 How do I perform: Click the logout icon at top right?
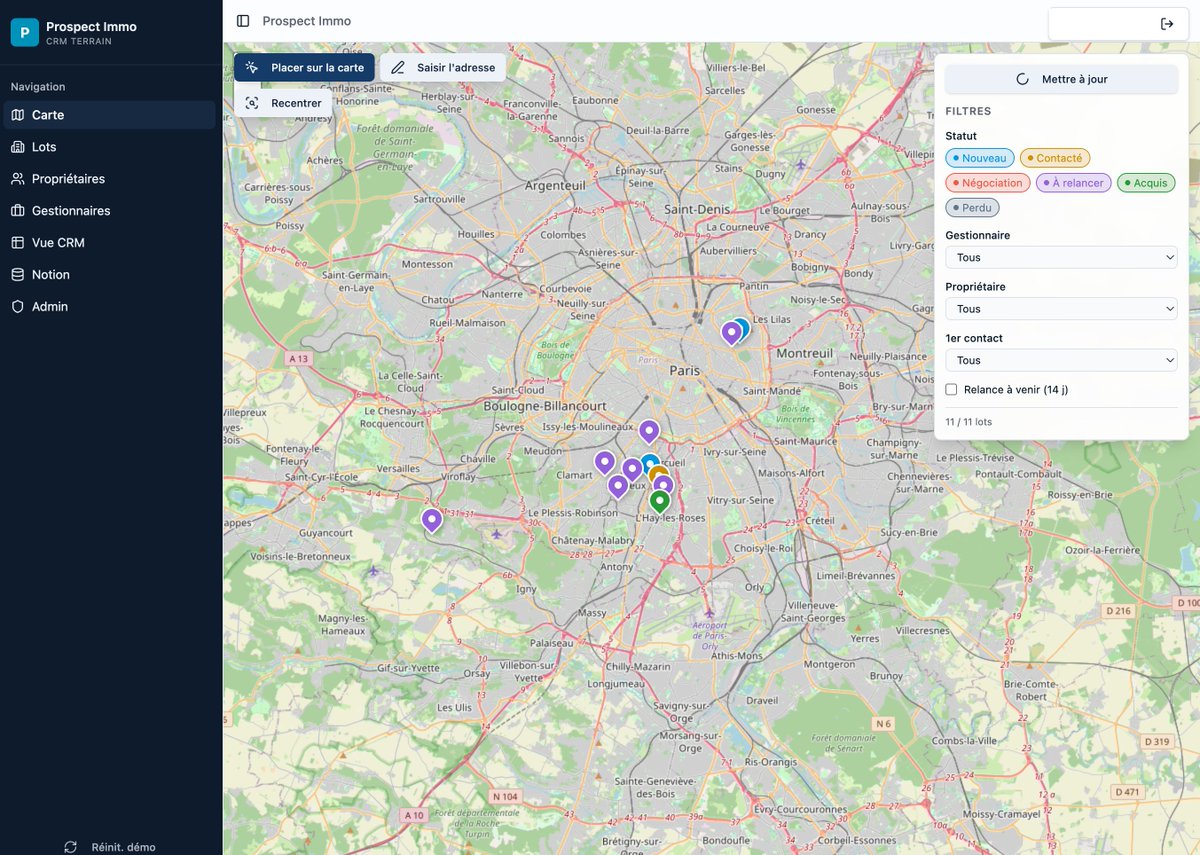pyautogui.click(x=1167, y=24)
